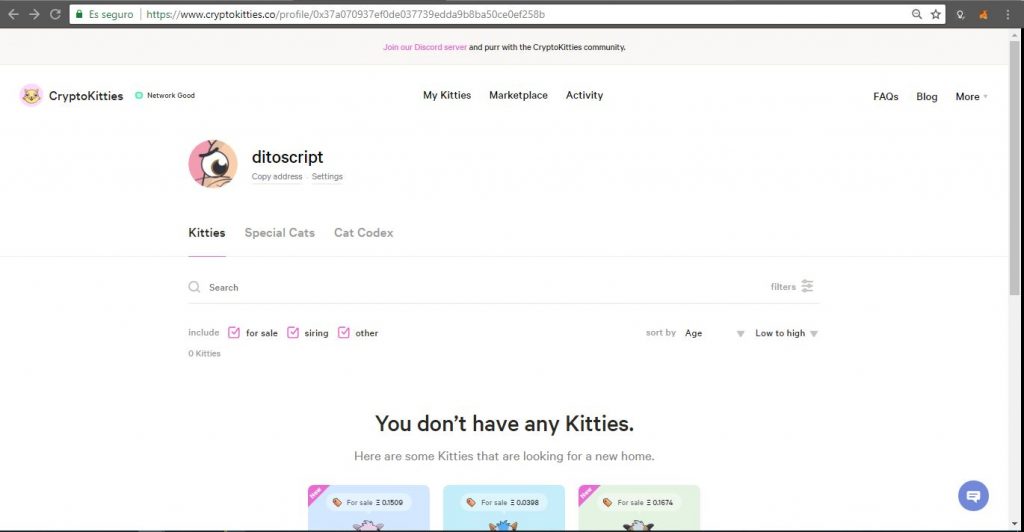Open the kitty card for sale at 0.0398
This screenshot has height=532, width=1024.
(504, 509)
